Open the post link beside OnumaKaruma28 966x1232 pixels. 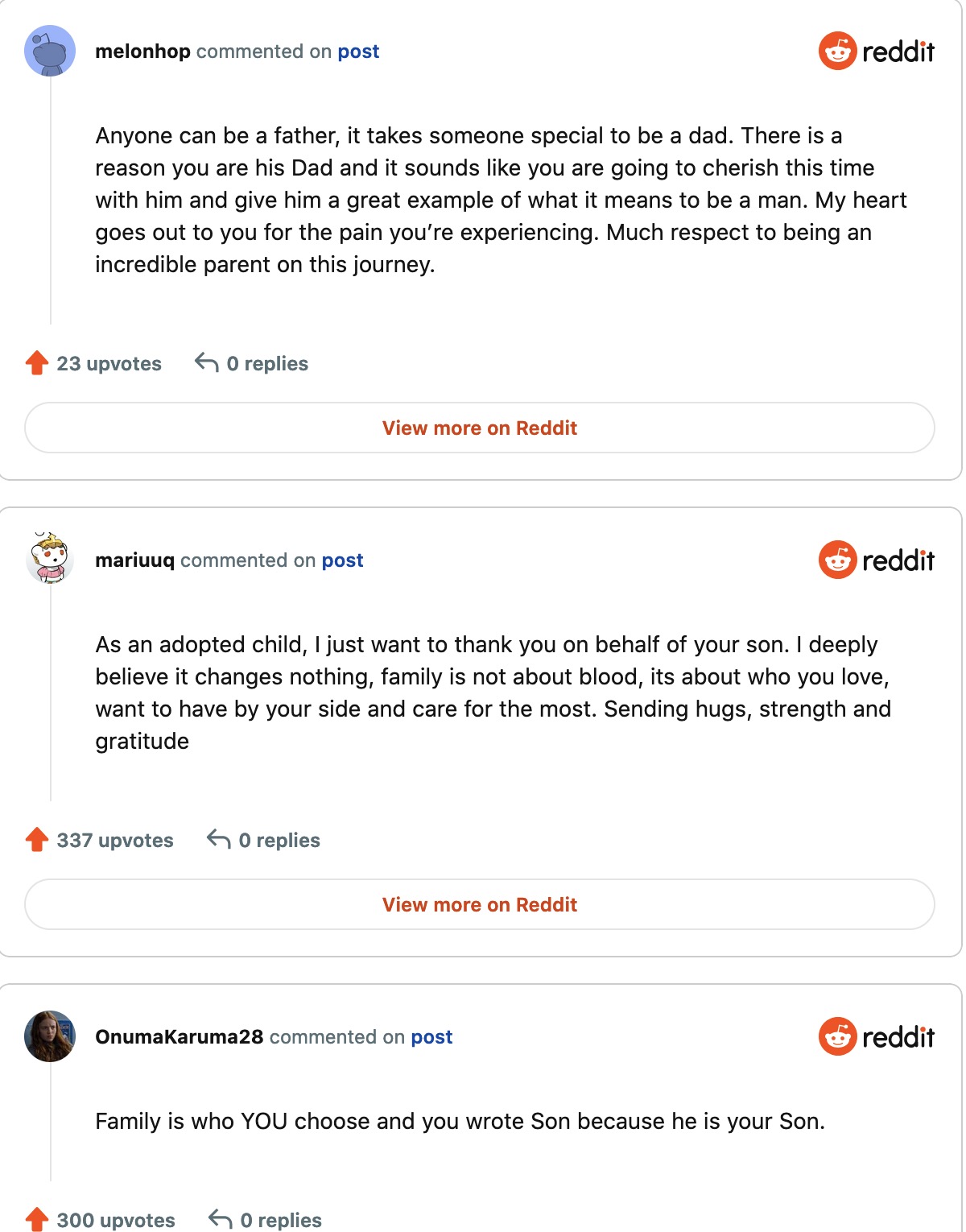pos(431,1037)
